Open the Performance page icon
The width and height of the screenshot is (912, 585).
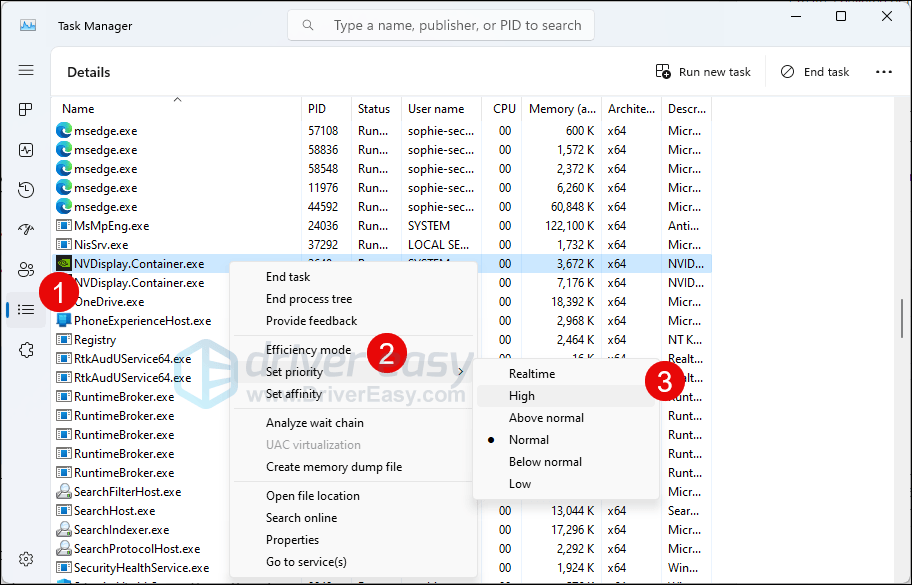(x=26, y=150)
